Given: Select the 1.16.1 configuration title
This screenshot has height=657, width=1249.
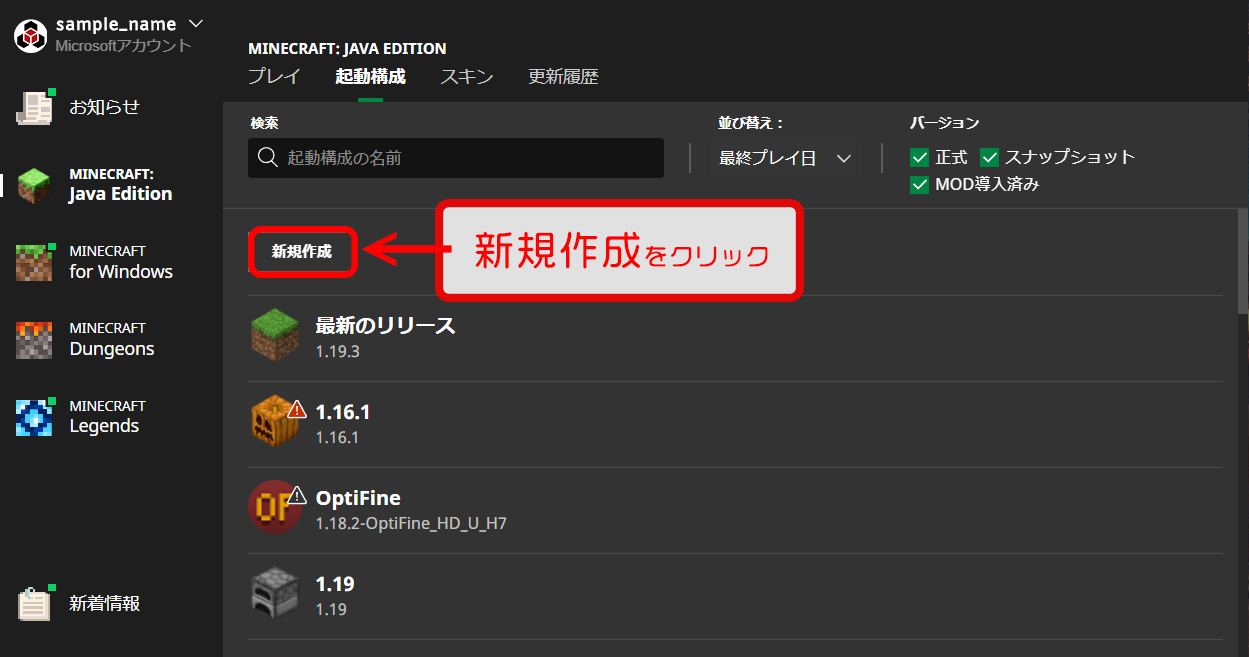Looking at the screenshot, I should (343, 412).
